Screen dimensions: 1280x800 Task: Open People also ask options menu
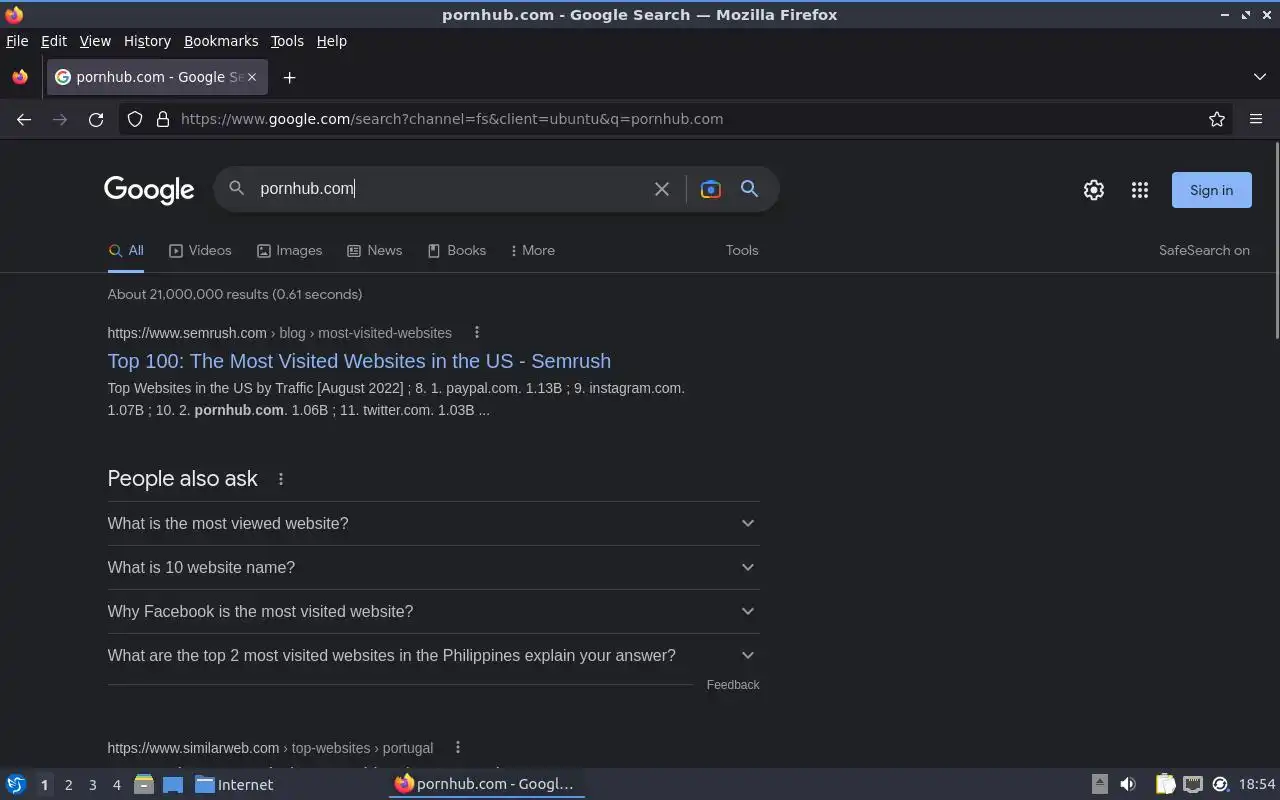pyautogui.click(x=281, y=479)
